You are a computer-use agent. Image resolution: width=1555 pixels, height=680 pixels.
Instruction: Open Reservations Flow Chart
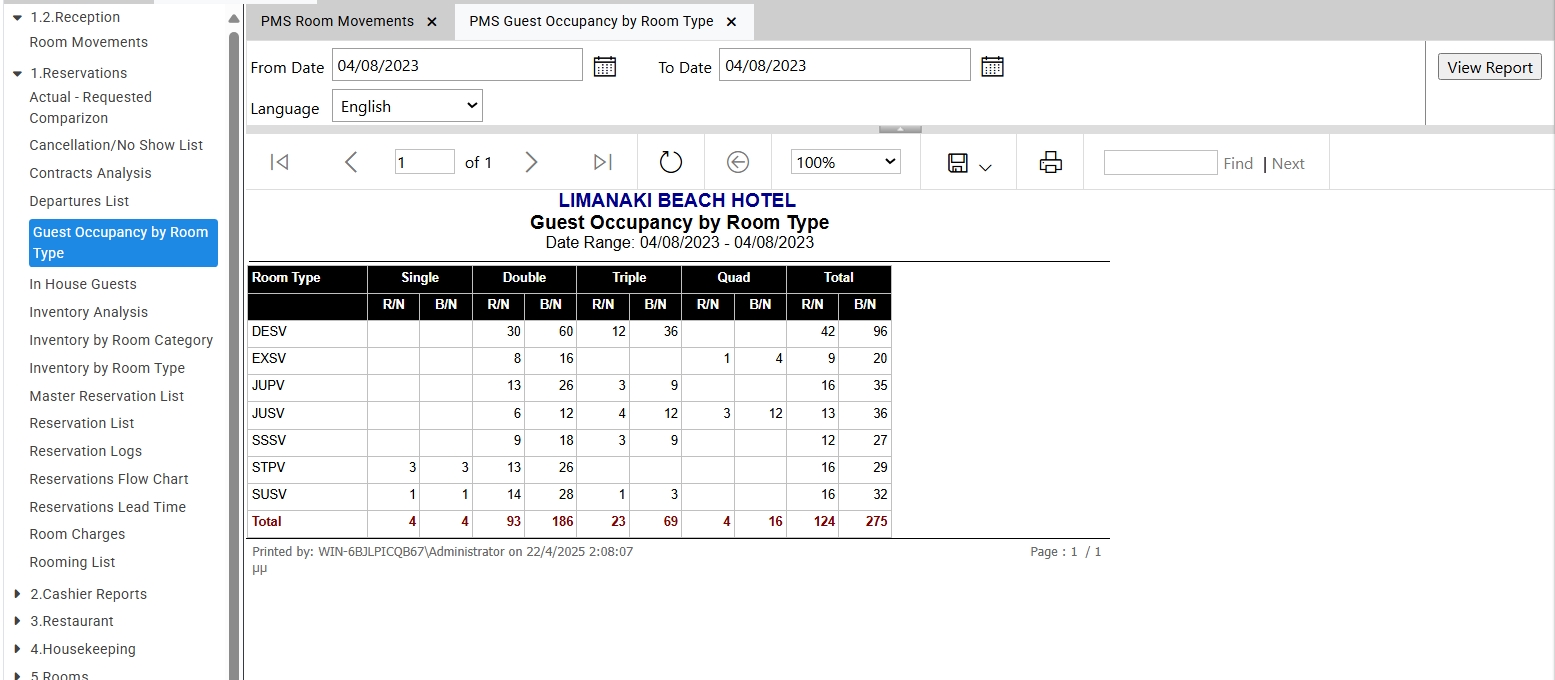pos(109,479)
